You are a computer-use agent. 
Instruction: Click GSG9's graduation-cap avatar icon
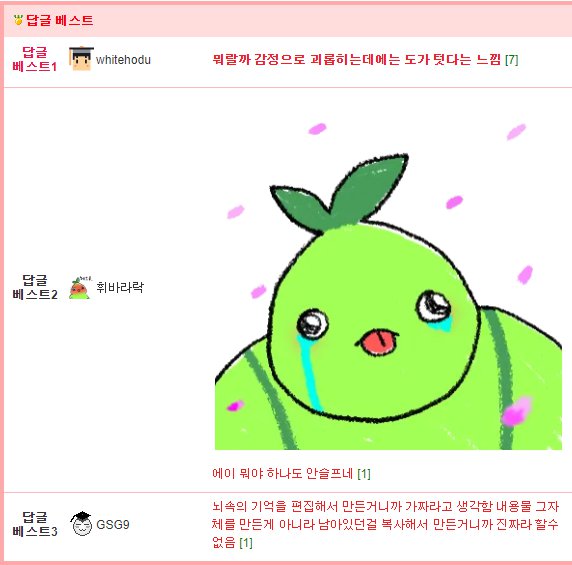click(x=81, y=524)
